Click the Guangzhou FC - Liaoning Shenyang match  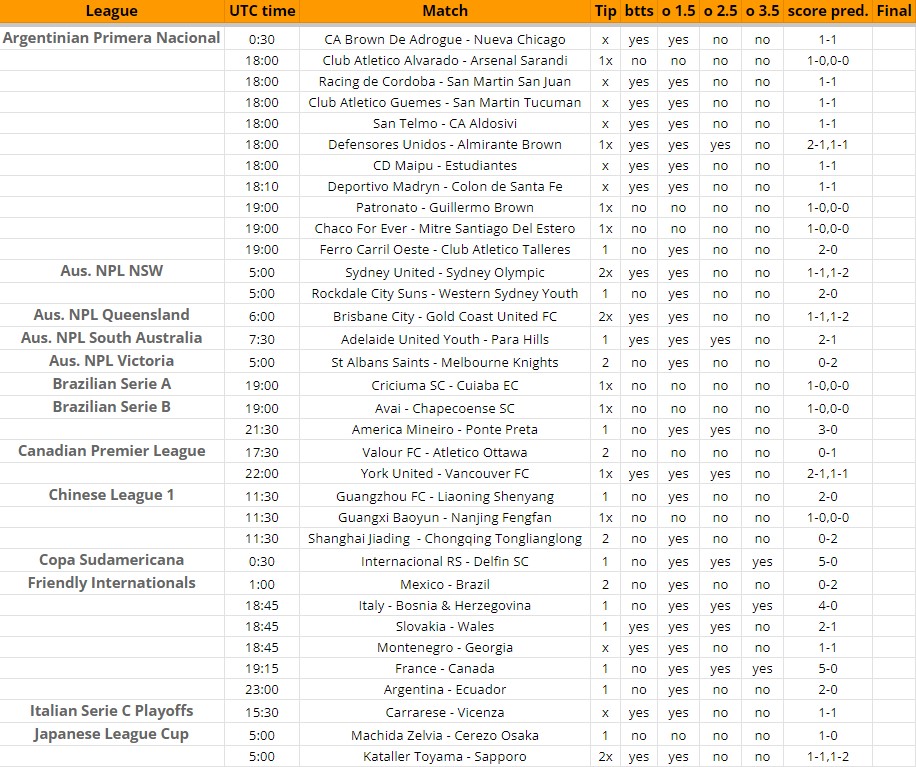coord(445,497)
